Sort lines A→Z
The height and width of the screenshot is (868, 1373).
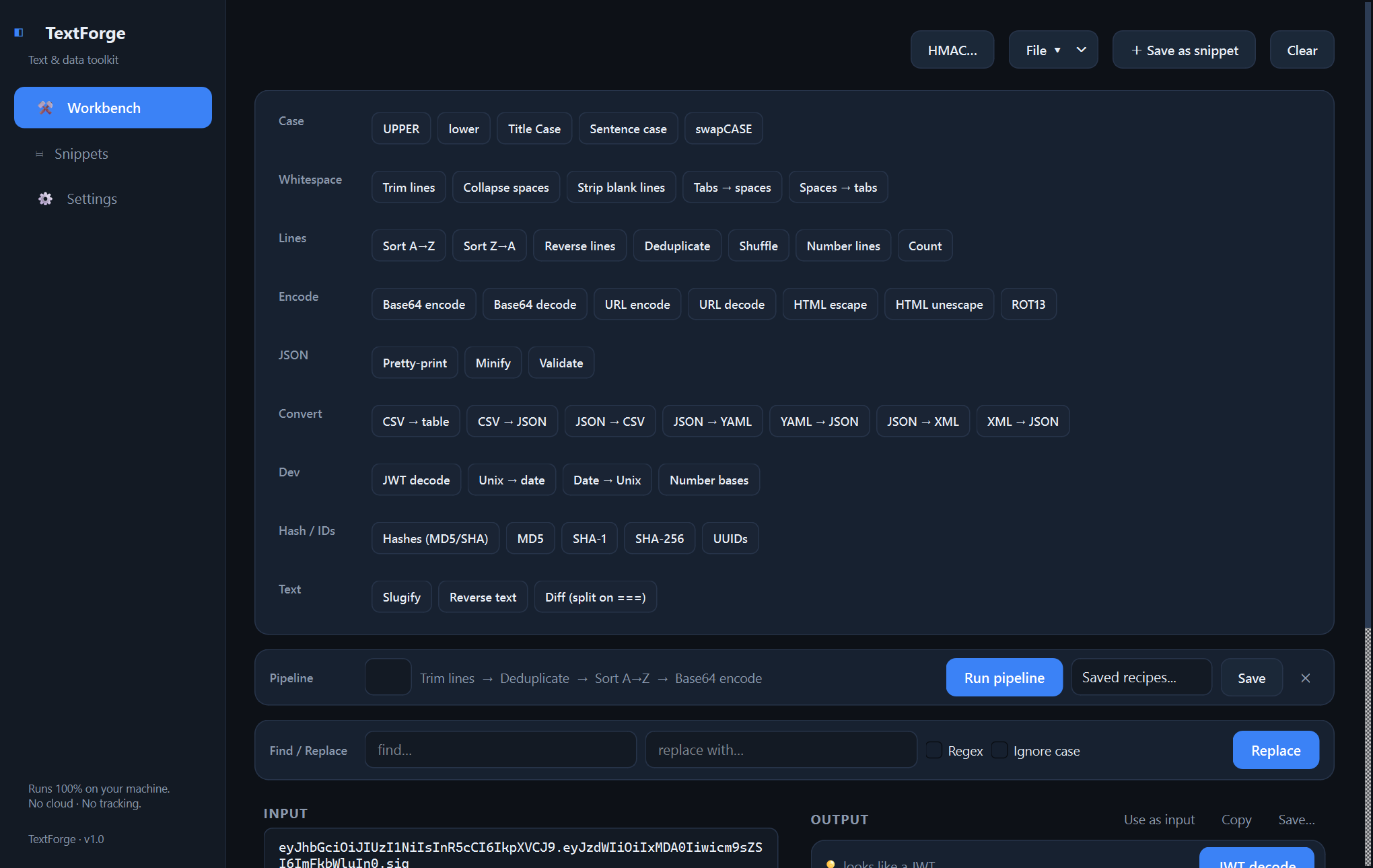pyautogui.click(x=409, y=246)
